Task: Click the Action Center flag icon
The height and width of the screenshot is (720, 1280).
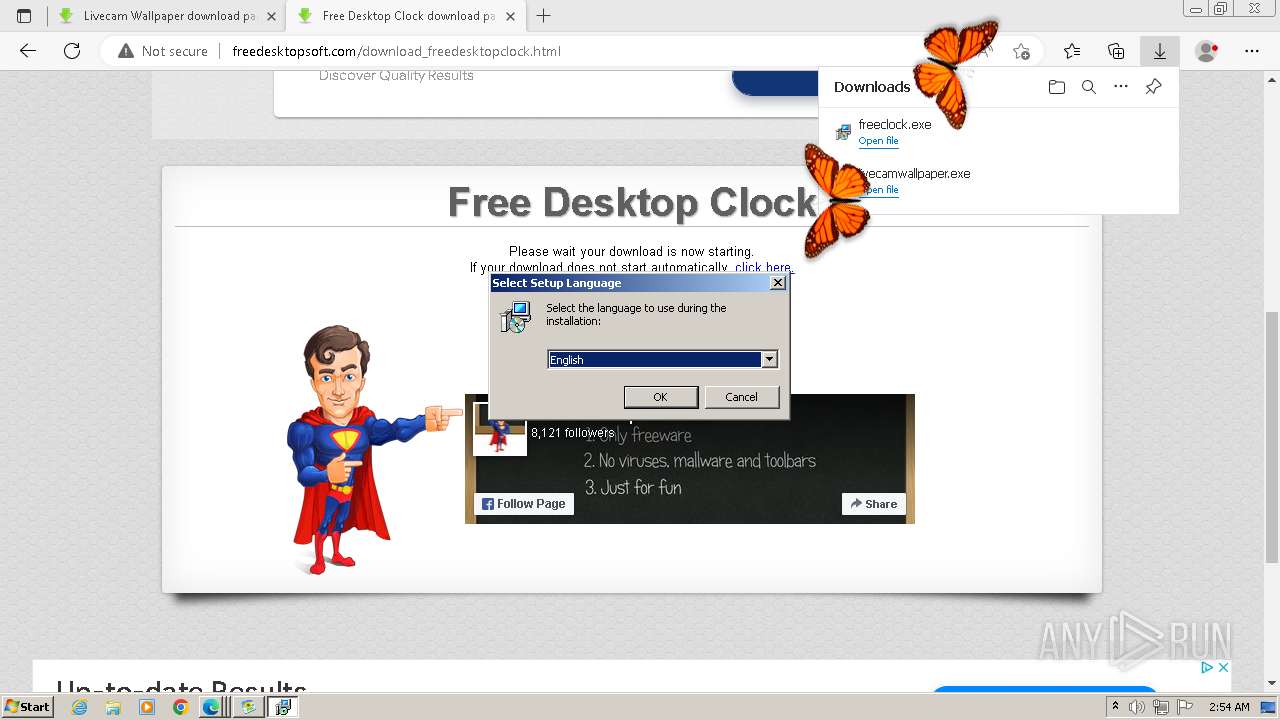Action: [x=1184, y=707]
